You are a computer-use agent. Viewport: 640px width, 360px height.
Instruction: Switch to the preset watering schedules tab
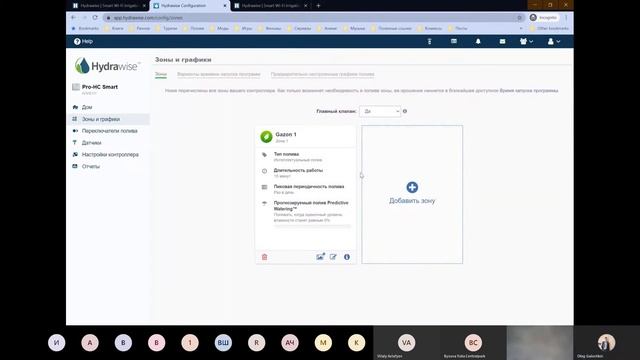322,74
